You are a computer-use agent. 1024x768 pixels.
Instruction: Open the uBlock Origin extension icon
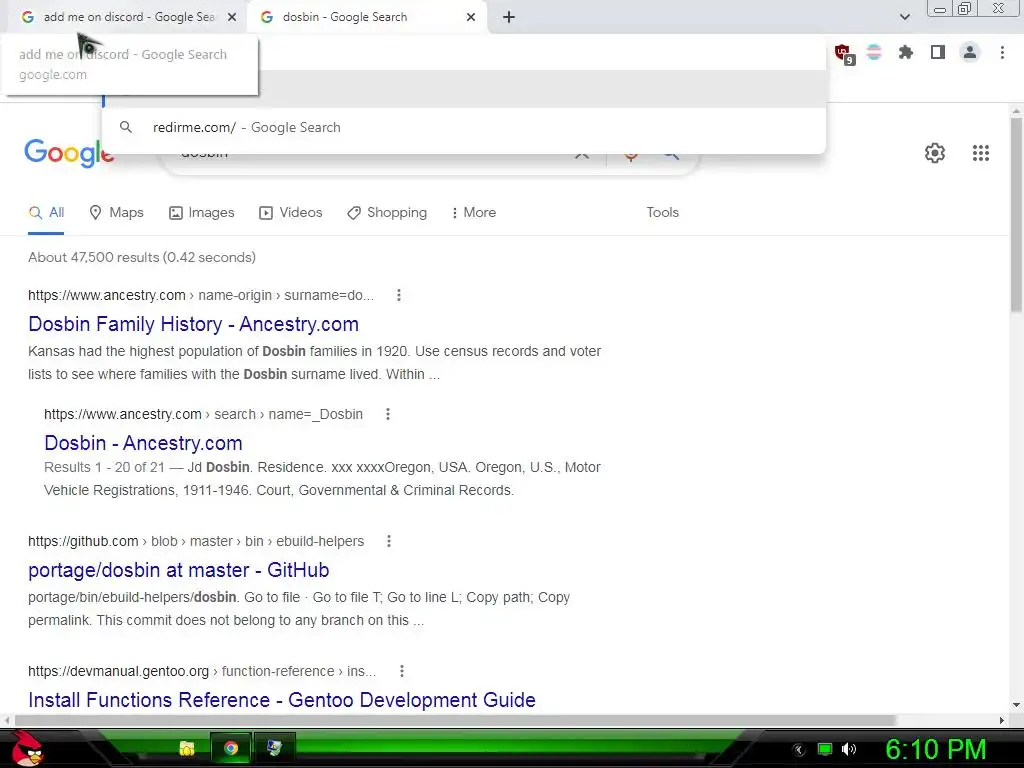pos(844,54)
